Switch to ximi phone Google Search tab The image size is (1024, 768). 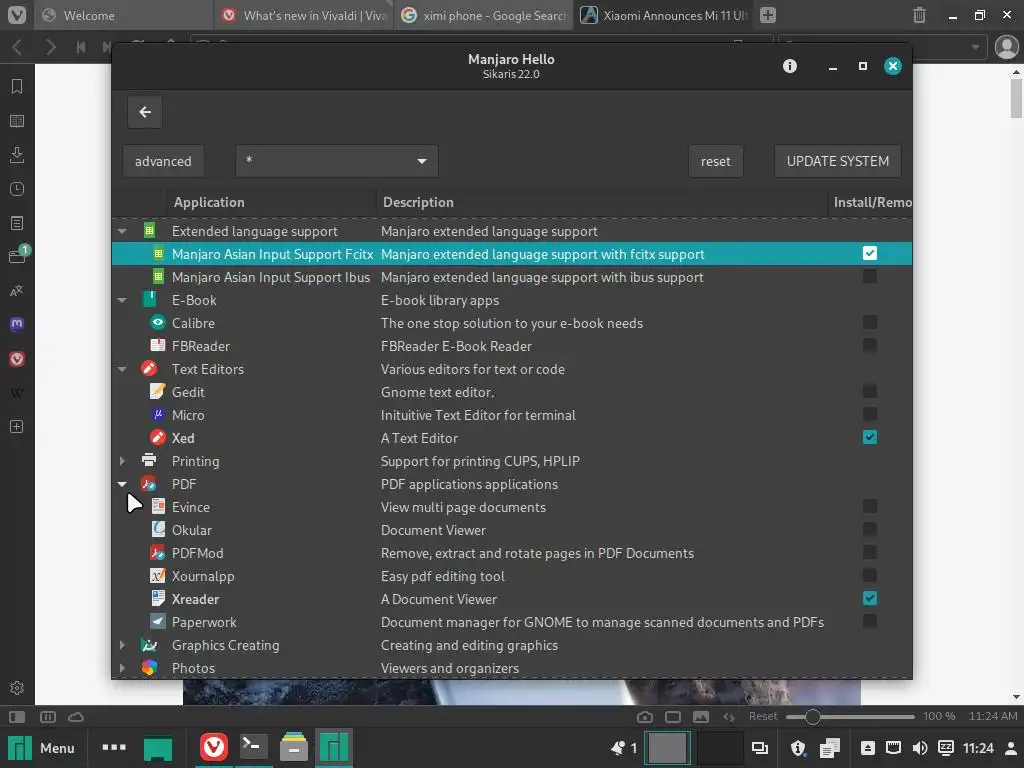click(x=483, y=15)
